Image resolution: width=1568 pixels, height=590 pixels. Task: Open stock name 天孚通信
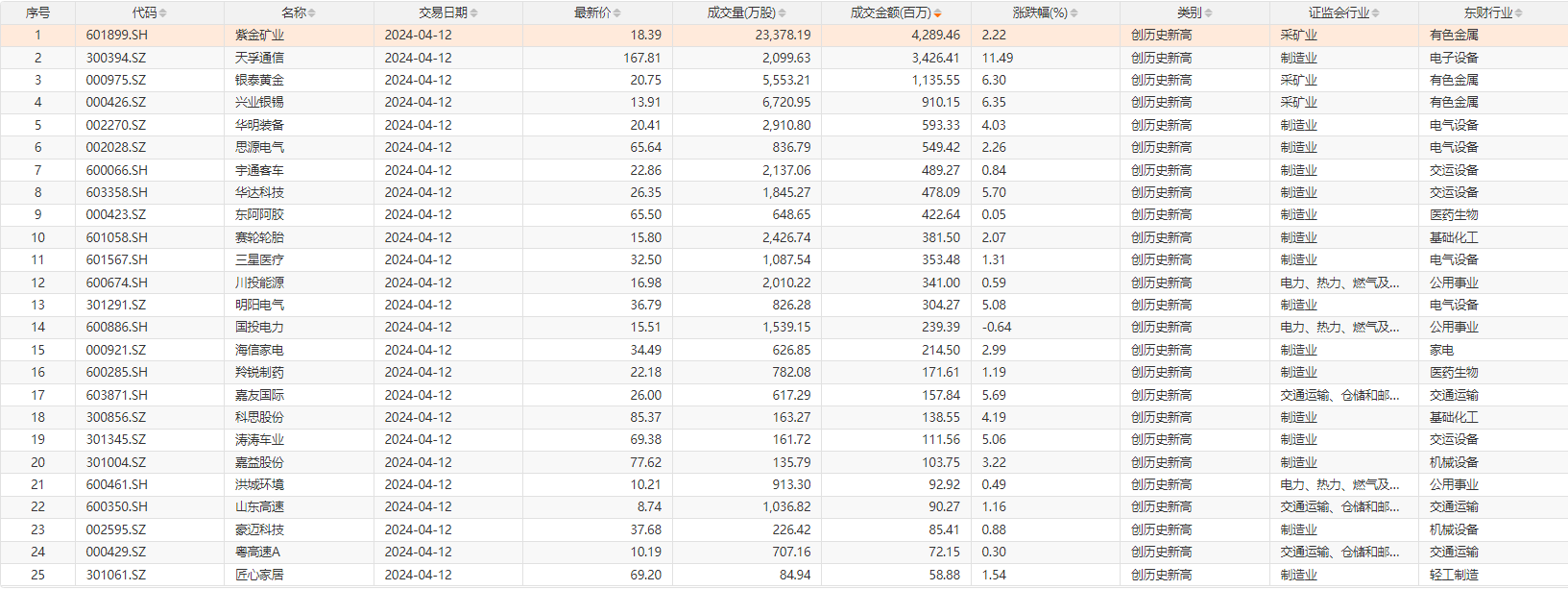tap(259, 58)
